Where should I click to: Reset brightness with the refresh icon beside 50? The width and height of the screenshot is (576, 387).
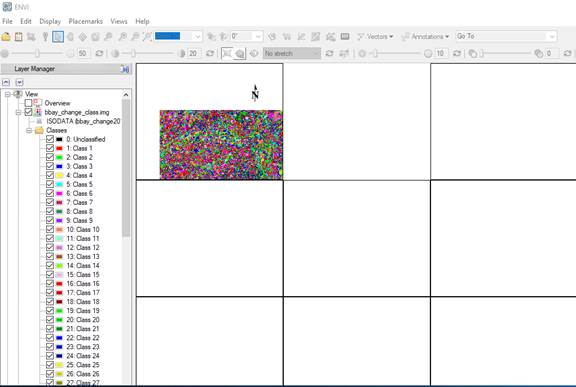pyautogui.click(x=99, y=53)
